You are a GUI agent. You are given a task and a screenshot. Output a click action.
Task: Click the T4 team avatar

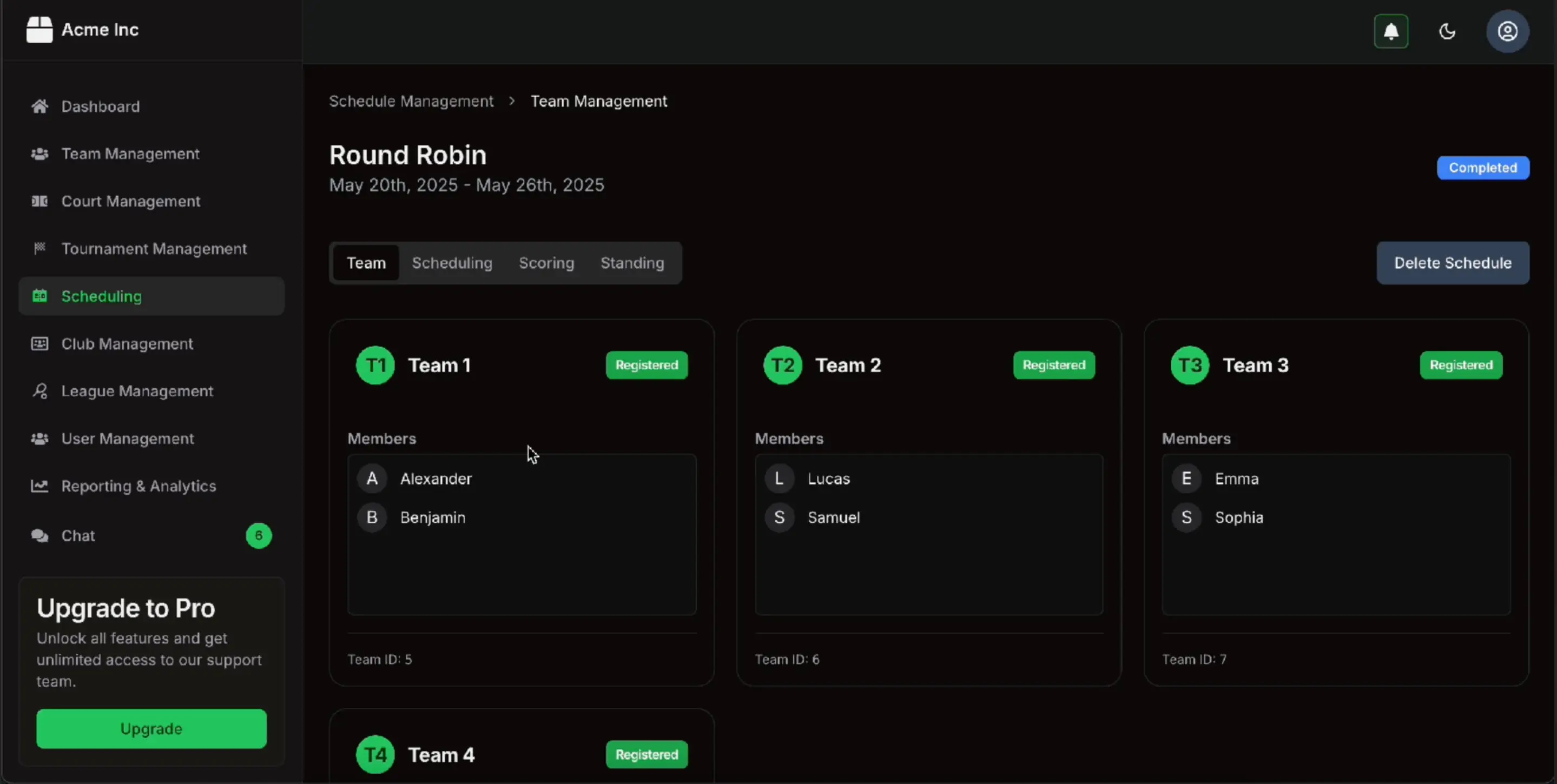coord(375,754)
